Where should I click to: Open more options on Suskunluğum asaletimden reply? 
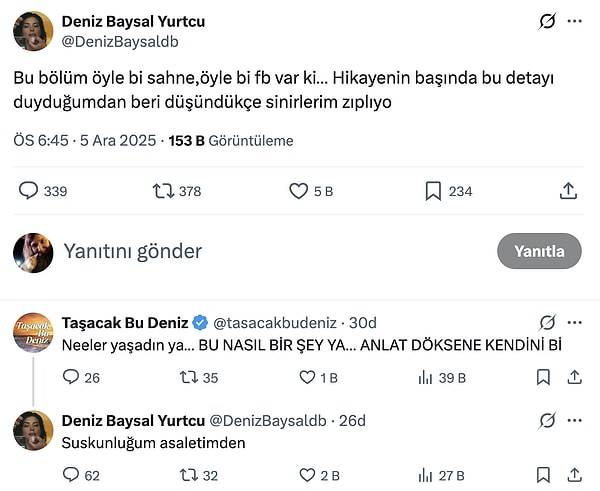(x=574, y=420)
